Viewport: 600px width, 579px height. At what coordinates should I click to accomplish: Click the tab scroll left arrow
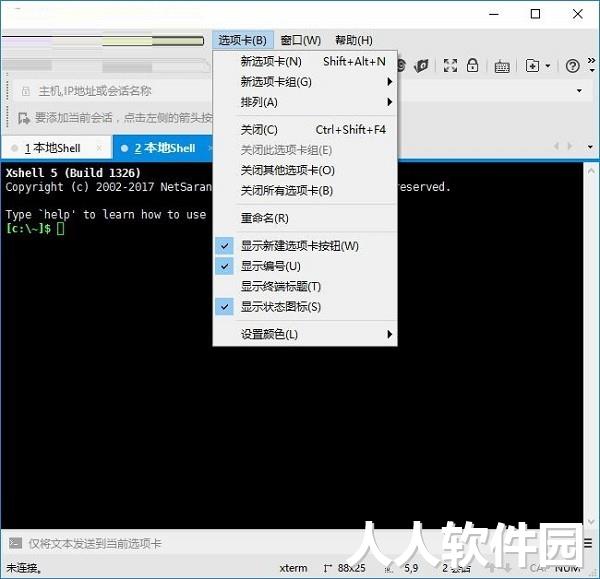click(x=556, y=146)
